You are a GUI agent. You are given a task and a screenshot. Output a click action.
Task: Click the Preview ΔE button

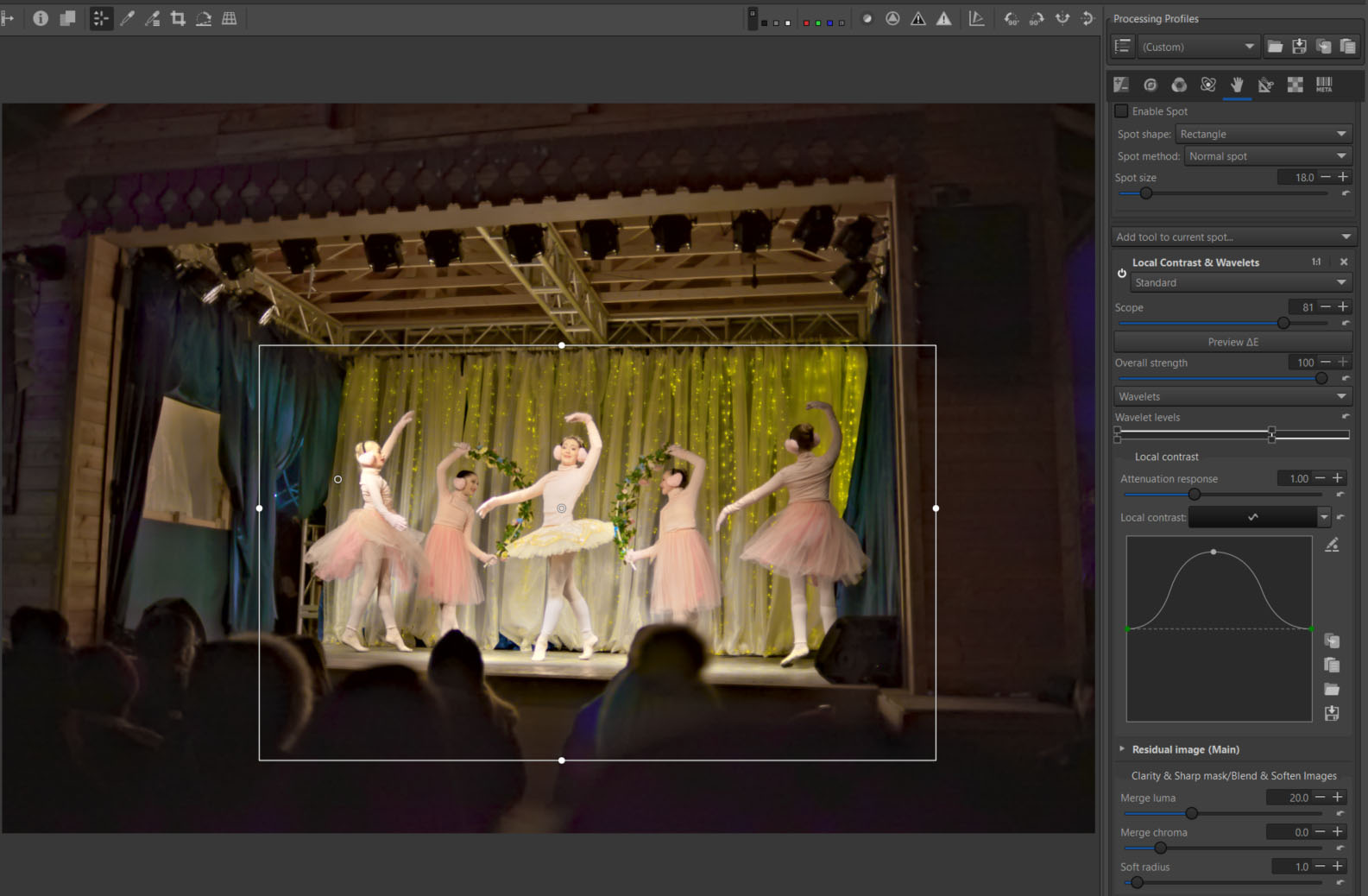(1232, 342)
